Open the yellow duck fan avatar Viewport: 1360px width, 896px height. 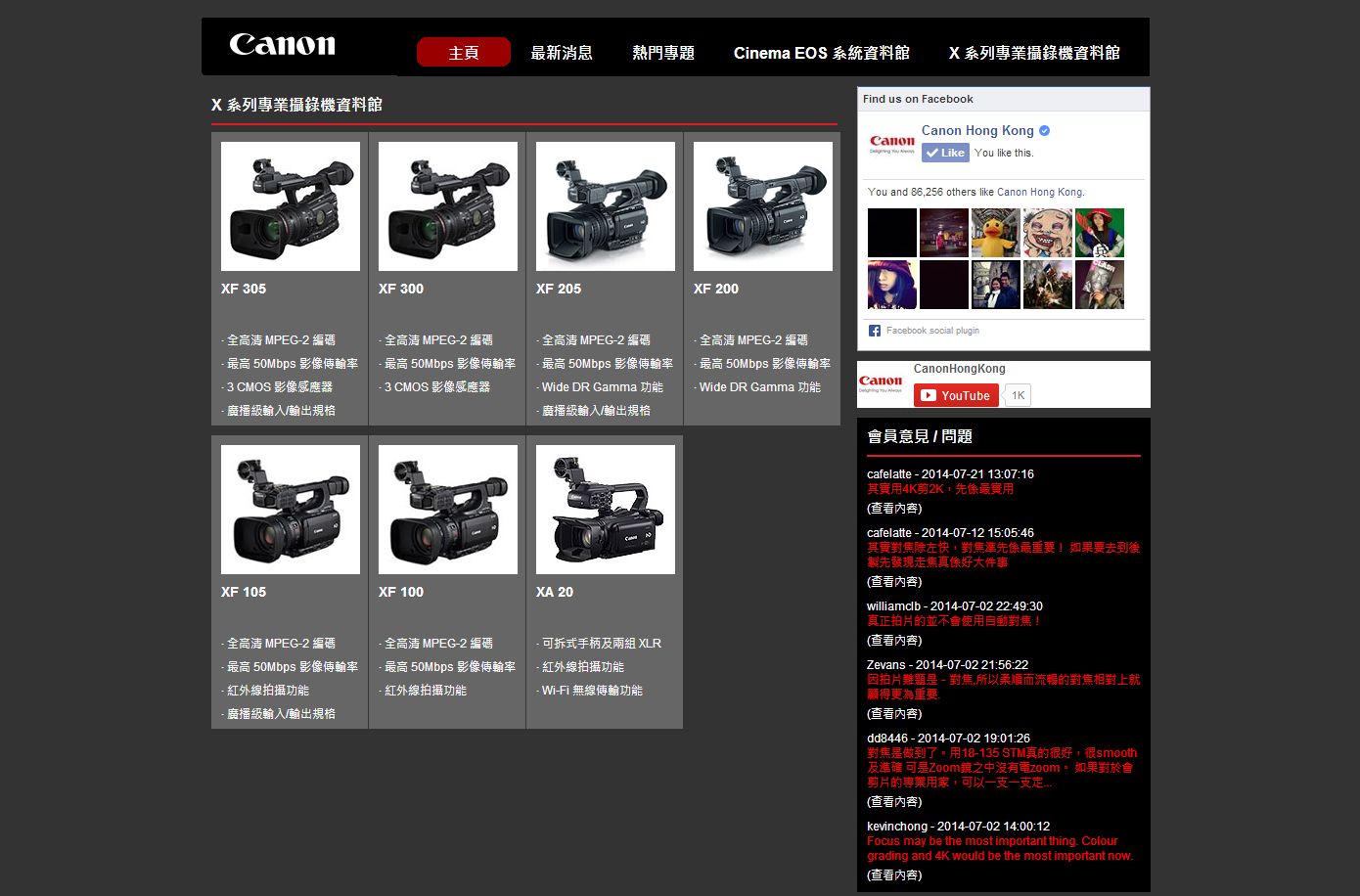coord(996,233)
